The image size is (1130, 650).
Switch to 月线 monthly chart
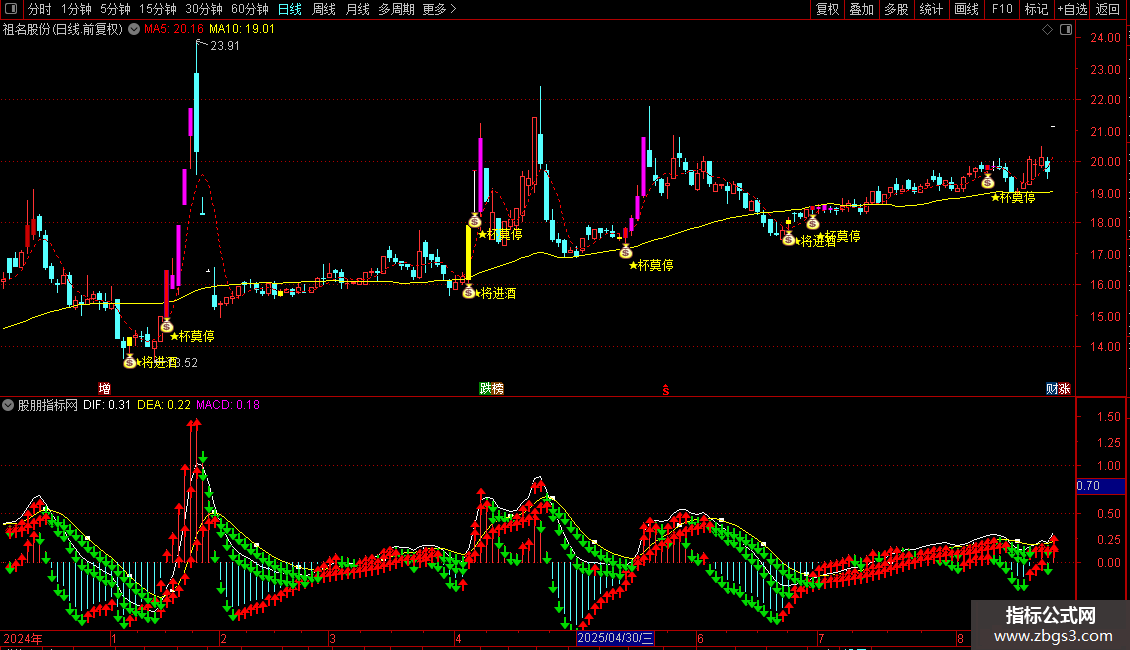click(x=357, y=9)
